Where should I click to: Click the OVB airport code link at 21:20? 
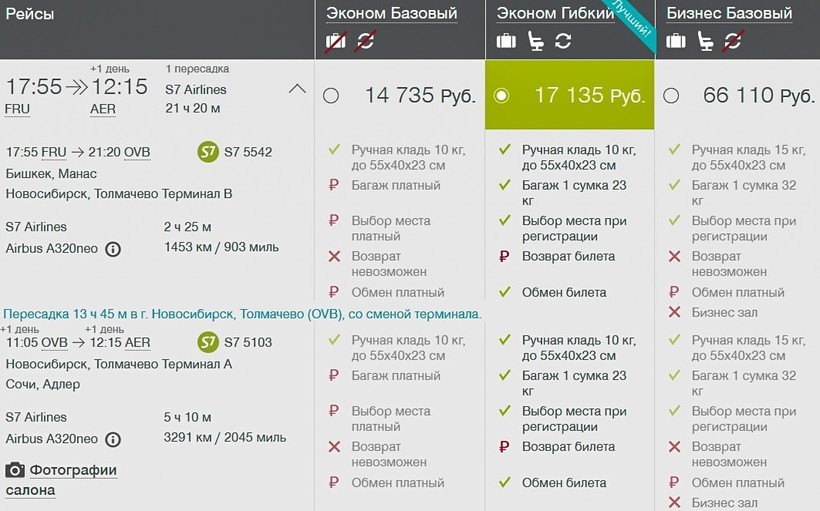(137, 152)
